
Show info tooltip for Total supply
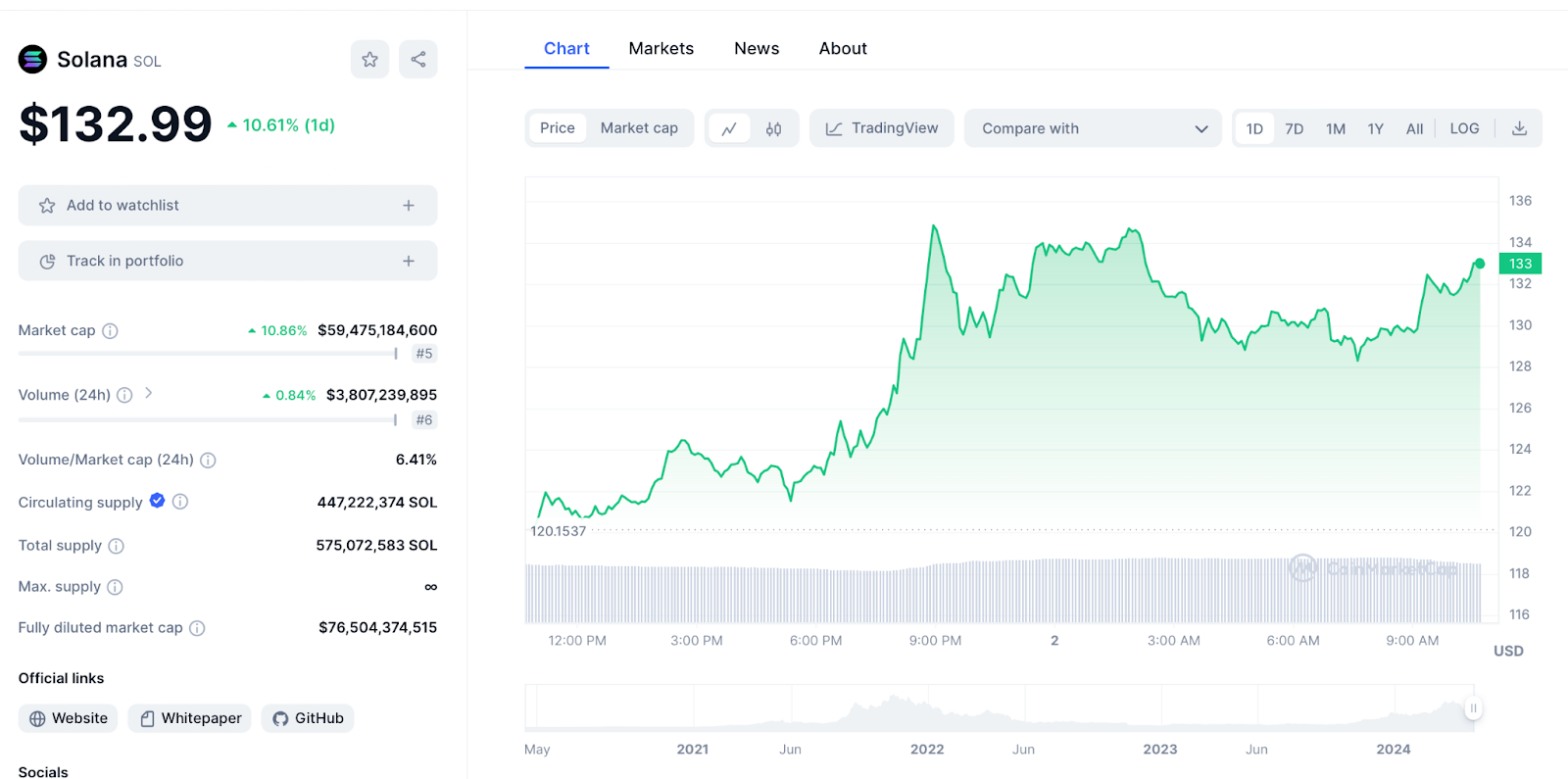116,546
